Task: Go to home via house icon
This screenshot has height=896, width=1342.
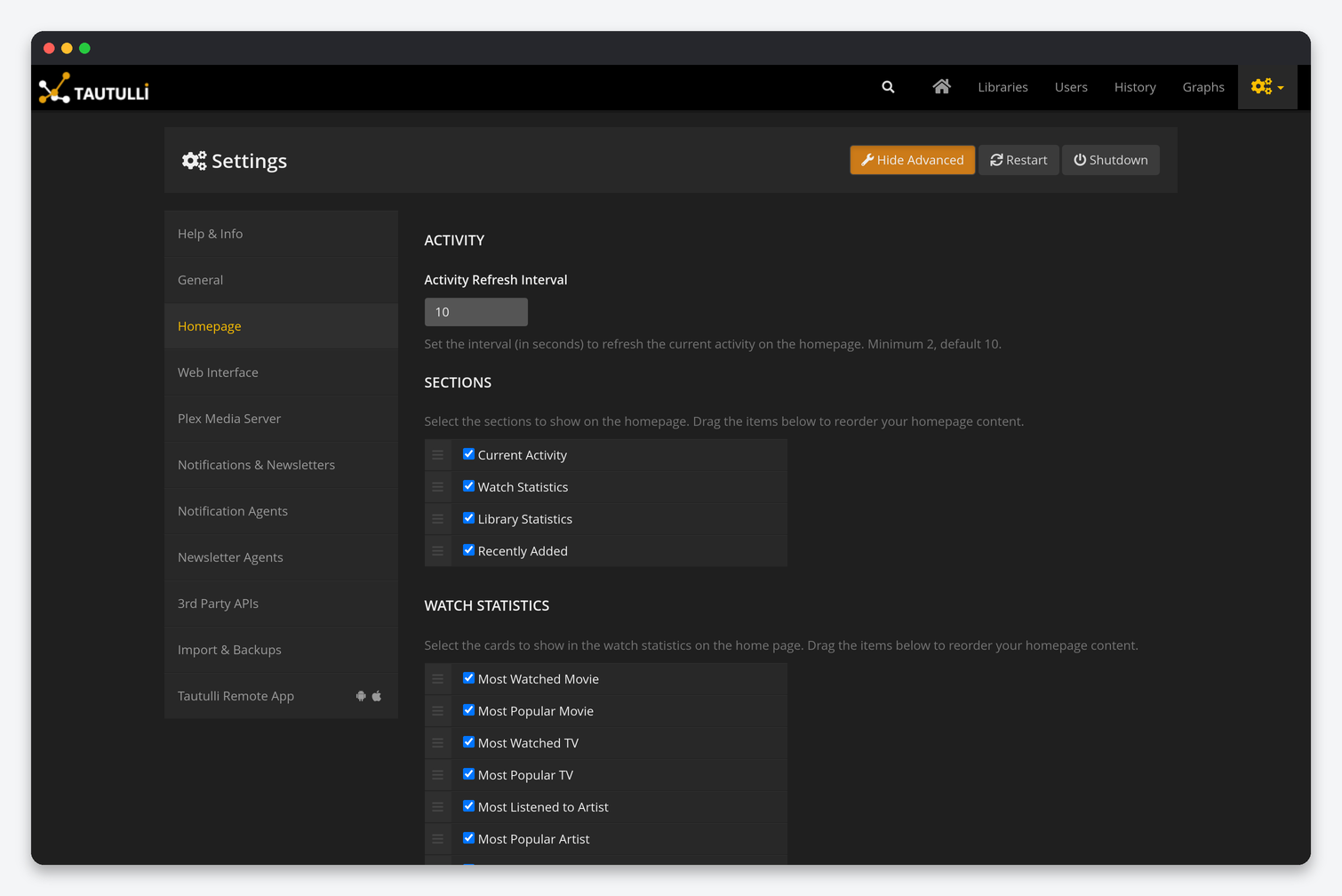Action: (941, 86)
